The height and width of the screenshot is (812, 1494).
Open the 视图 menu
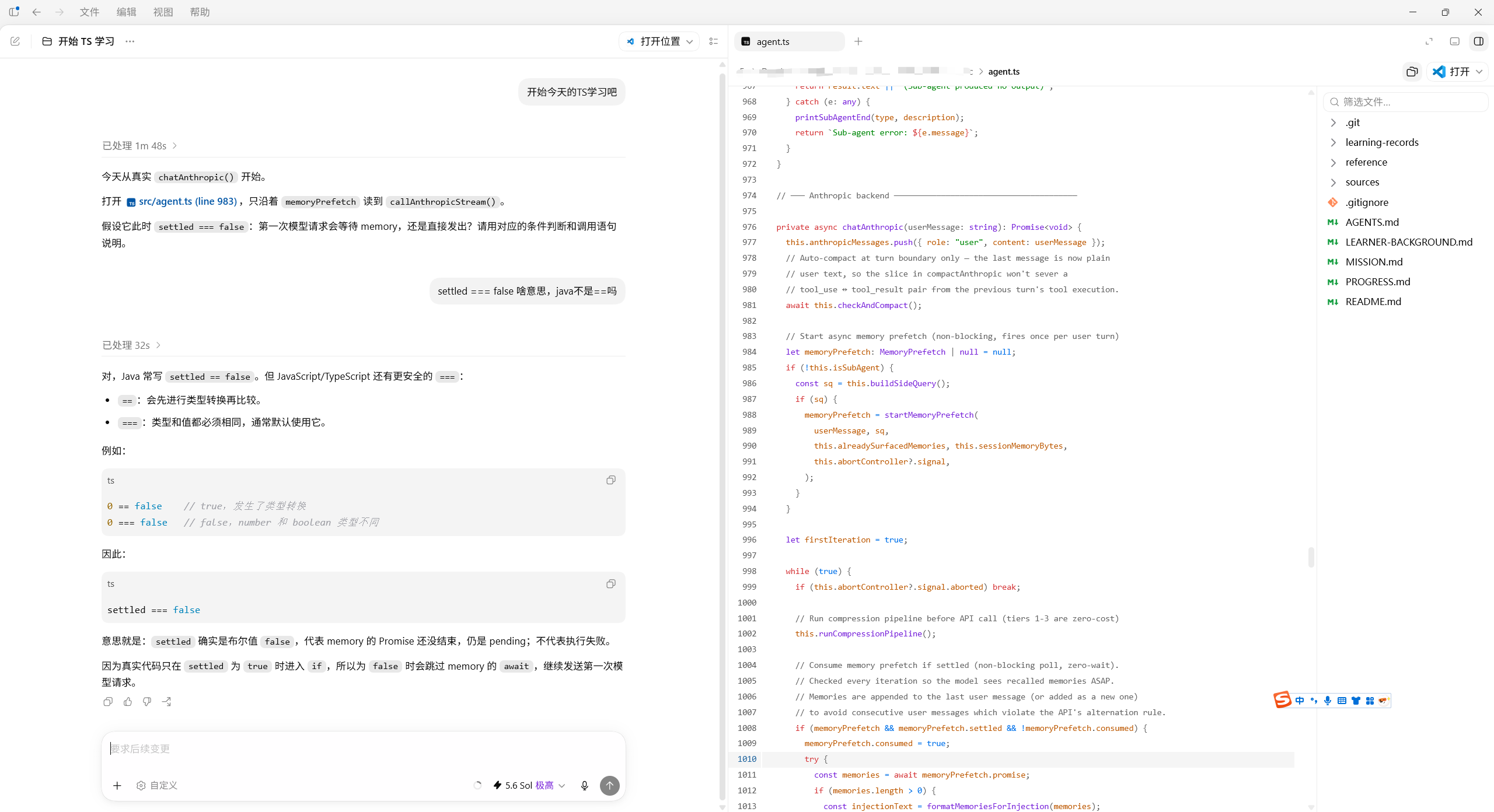[163, 12]
